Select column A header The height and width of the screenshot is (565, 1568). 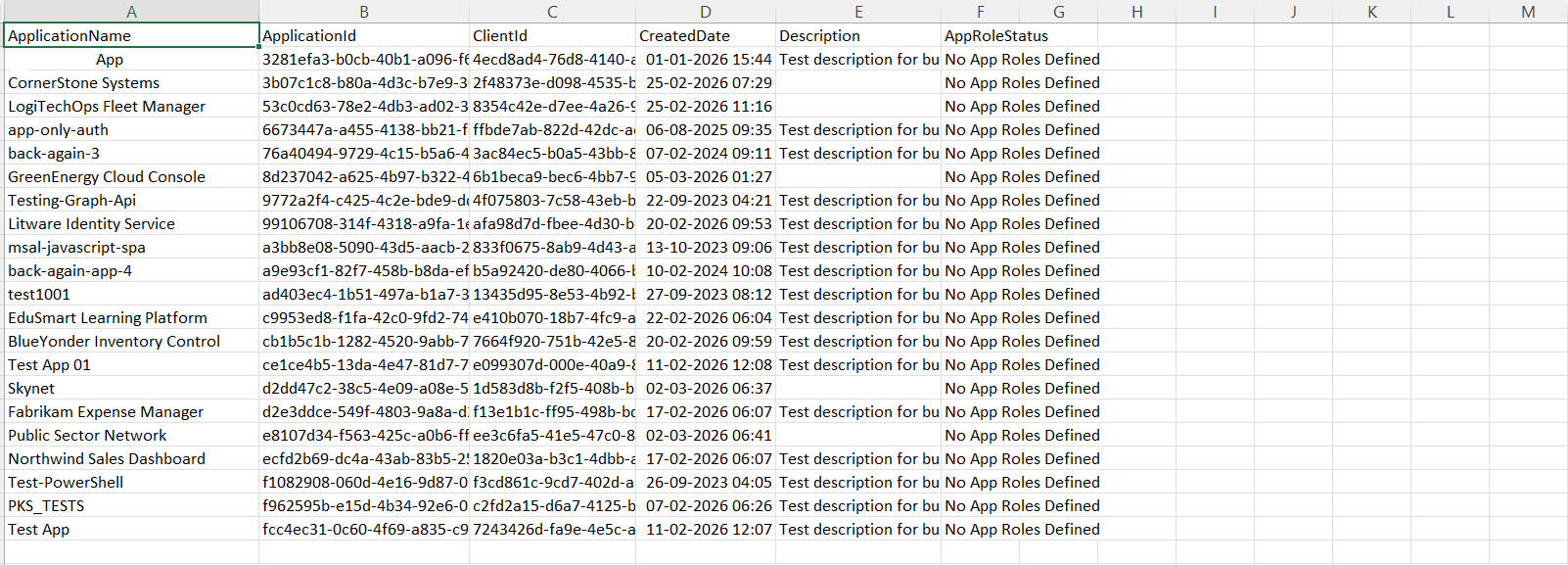(x=131, y=12)
